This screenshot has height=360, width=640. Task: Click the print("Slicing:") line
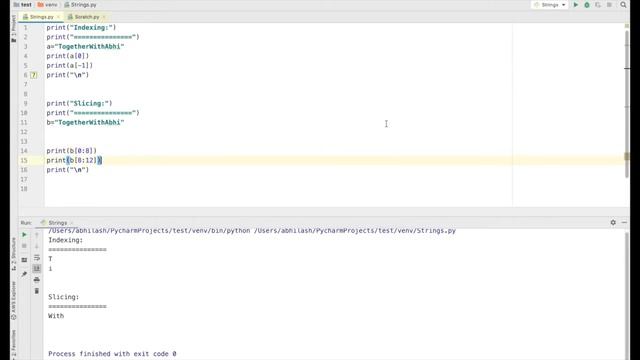click(x=79, y=103)
